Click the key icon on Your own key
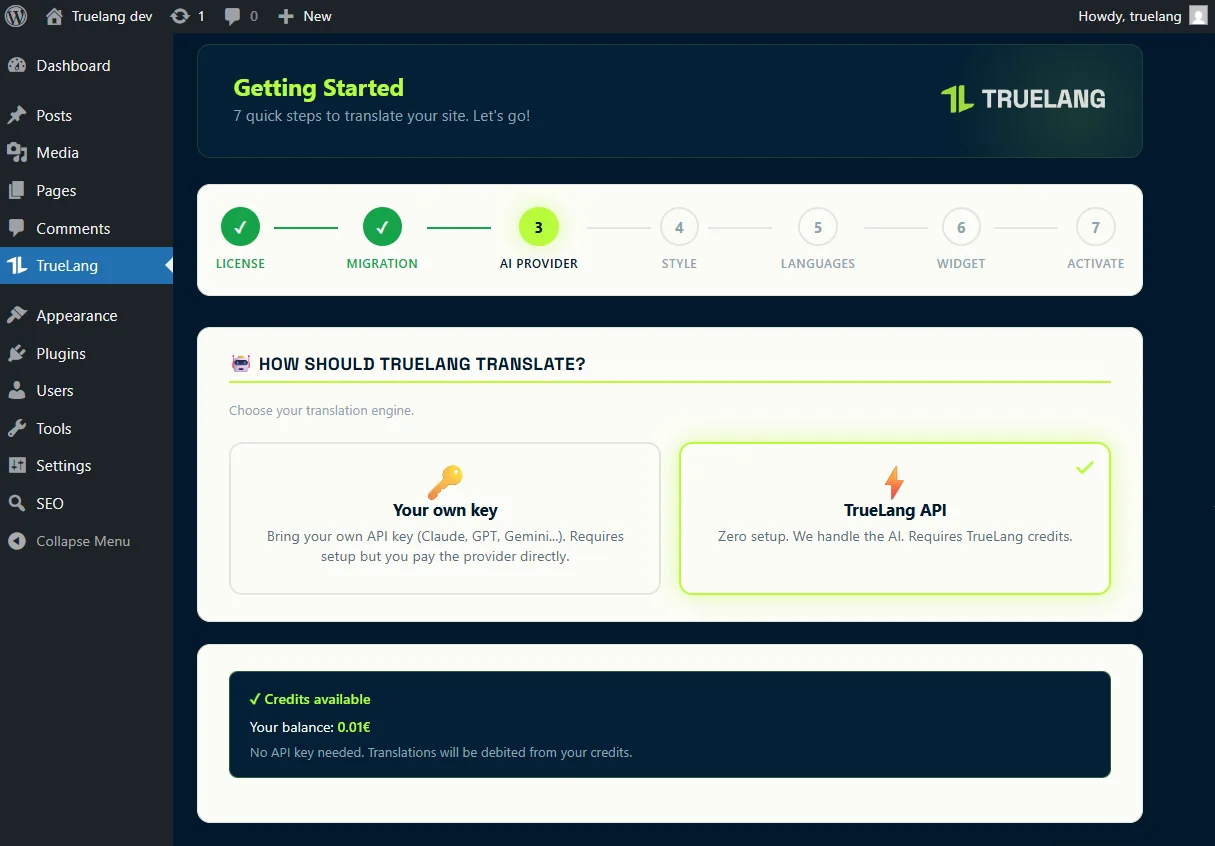The height and width of the screenshot is (846, 1215). 445,482
